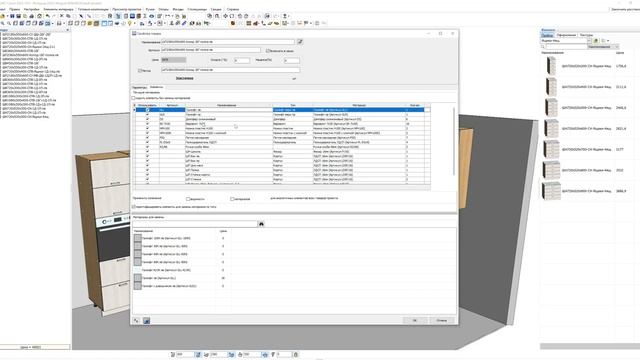
Task: Tick the checkbox to hide elements without material replacement
Action: pos(133,98)
